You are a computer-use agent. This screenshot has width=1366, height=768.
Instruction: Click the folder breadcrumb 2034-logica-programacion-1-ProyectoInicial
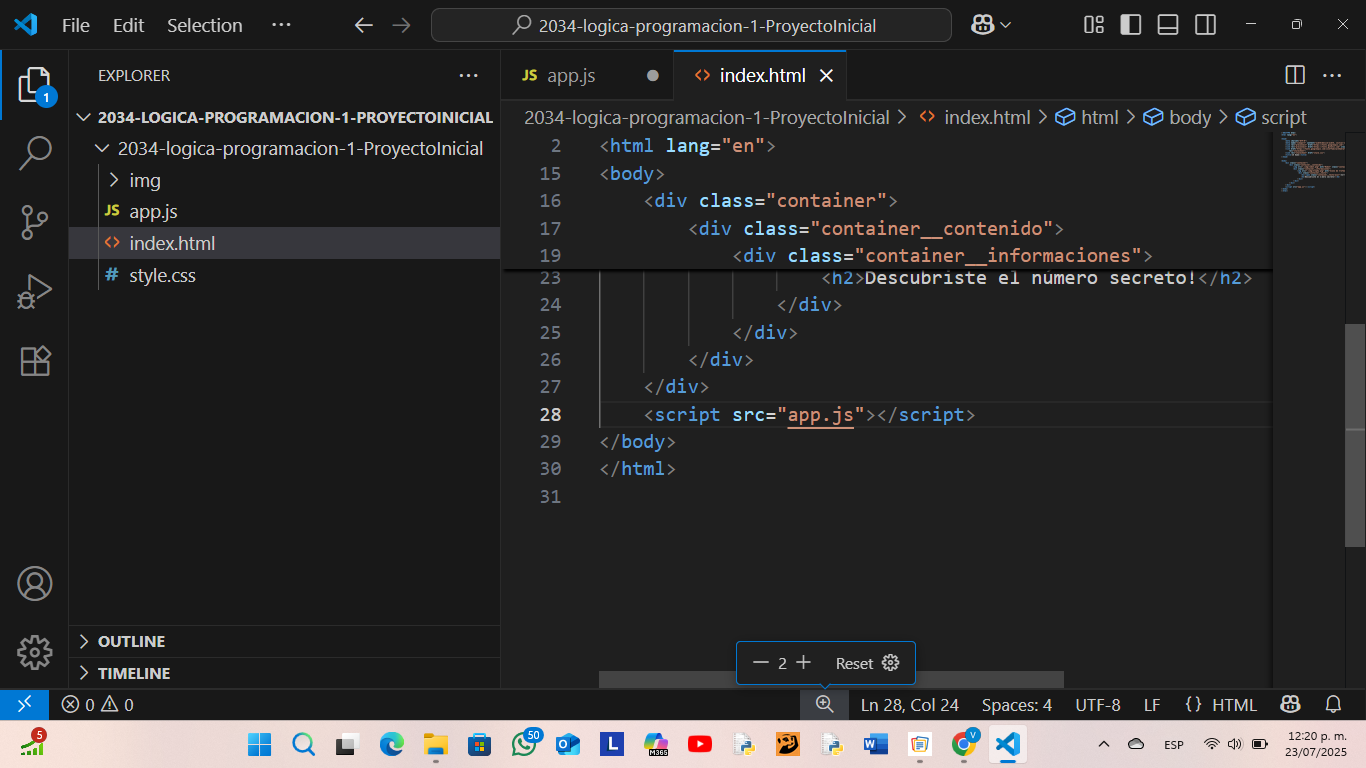707,117
